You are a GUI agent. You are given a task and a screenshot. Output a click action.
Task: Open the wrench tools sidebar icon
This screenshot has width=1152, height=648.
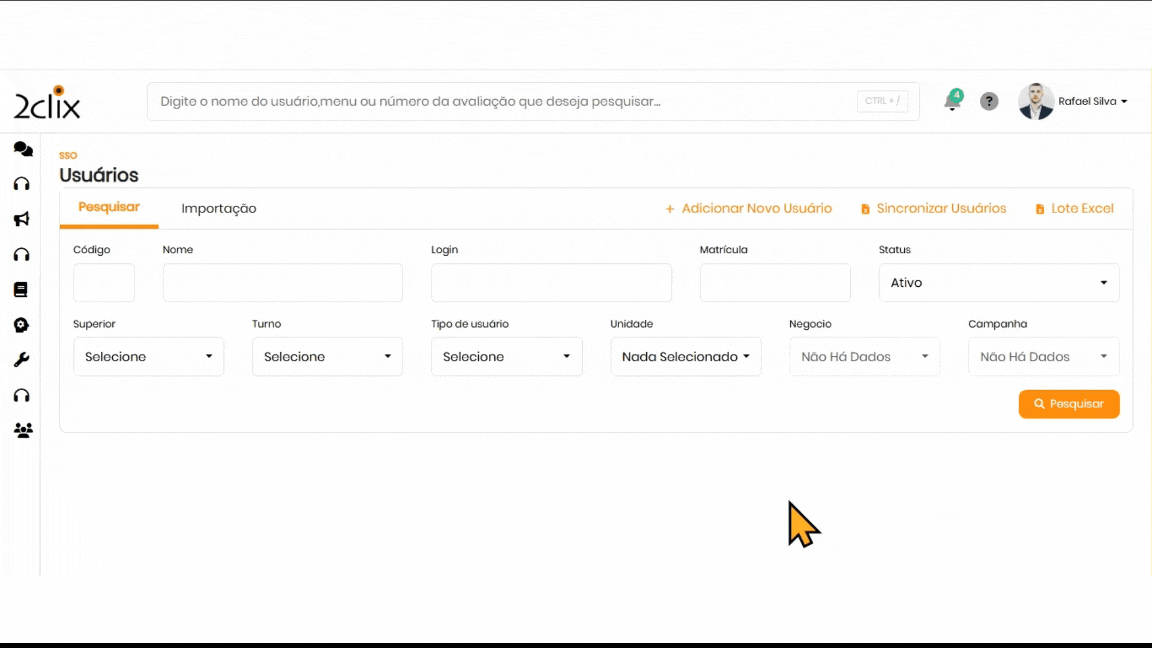(x=21, y=360)
